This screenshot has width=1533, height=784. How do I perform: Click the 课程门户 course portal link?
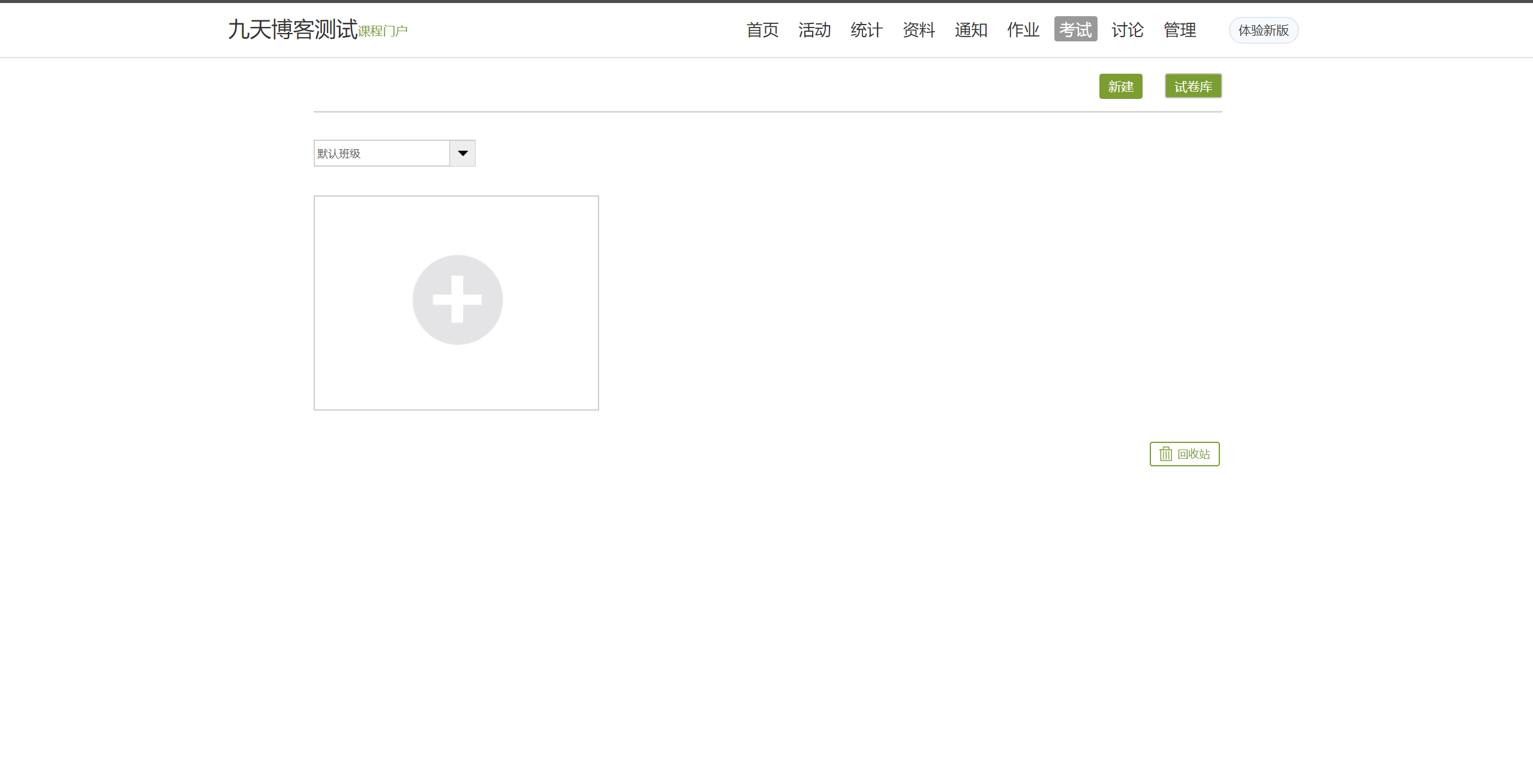tap(383, 31)
